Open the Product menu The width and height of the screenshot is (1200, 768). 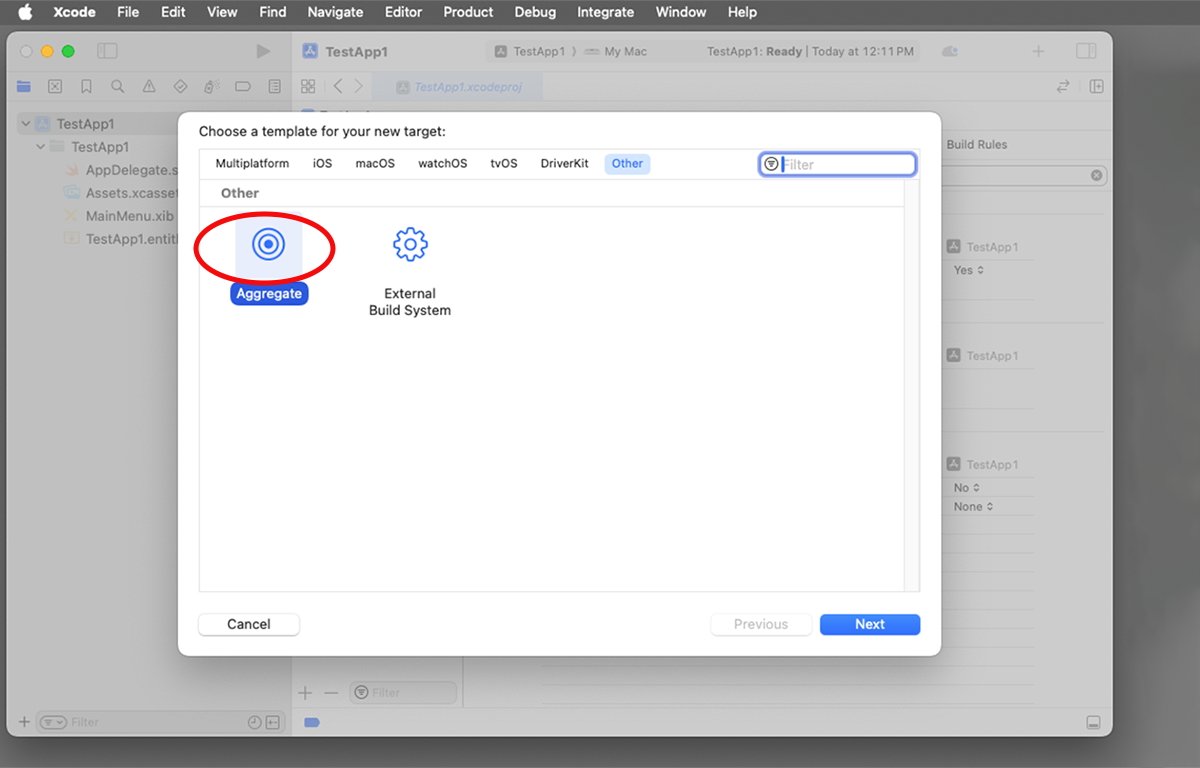click(467, 12)
